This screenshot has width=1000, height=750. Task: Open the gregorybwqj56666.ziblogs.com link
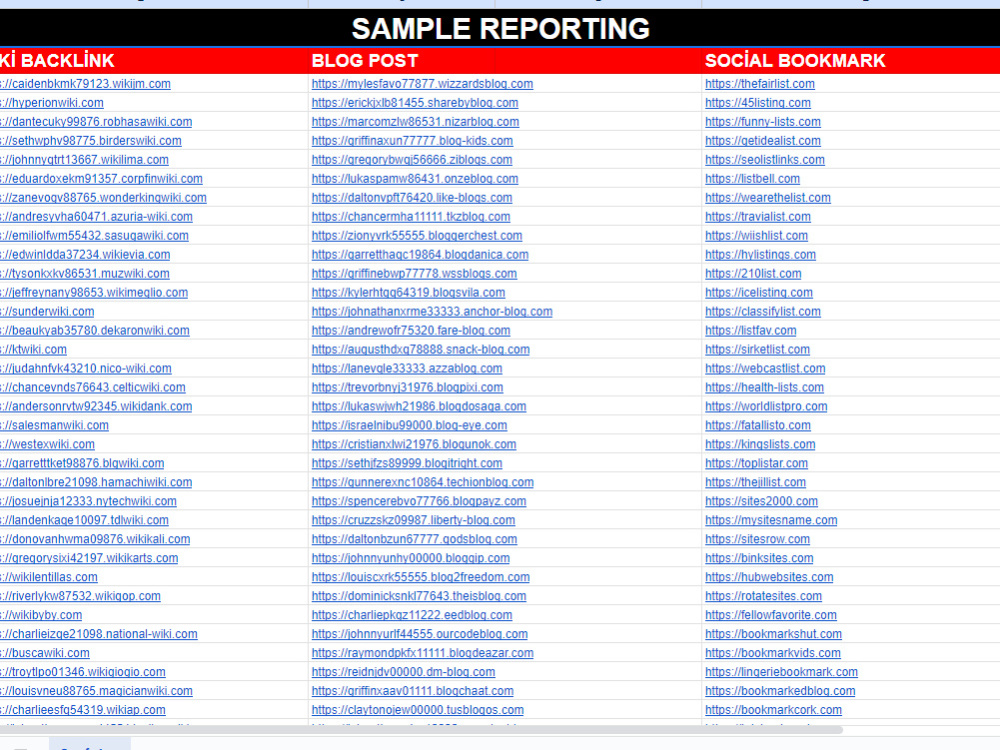(412, 160)
